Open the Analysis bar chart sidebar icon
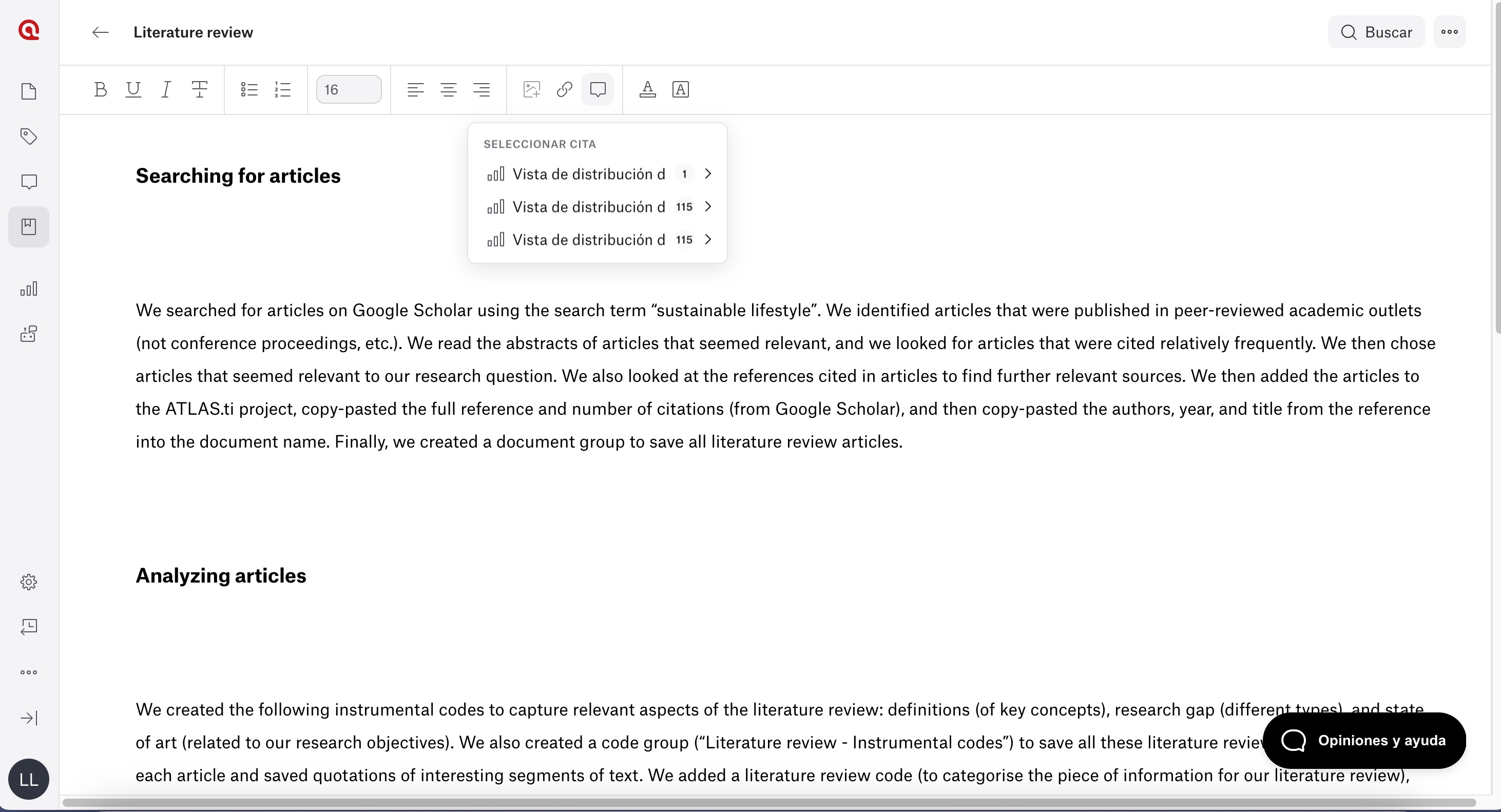This screenshot has width=1501, height=812. click(x=29, y=288)
